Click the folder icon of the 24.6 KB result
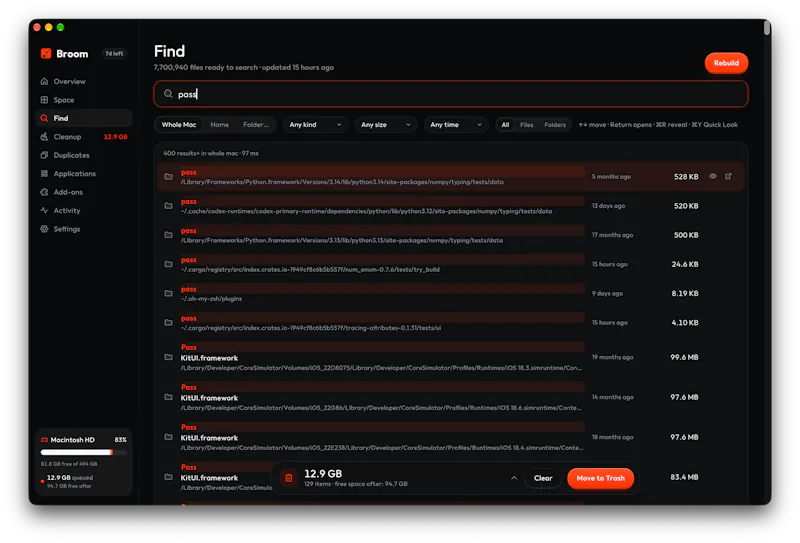800x543 pixels. [168, 264]
